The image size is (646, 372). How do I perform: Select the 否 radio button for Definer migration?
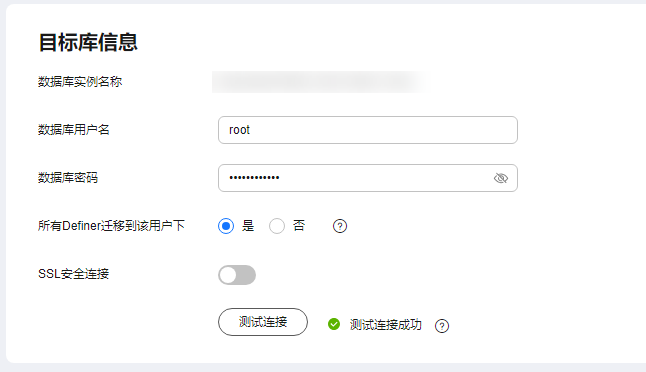(276, 226)
